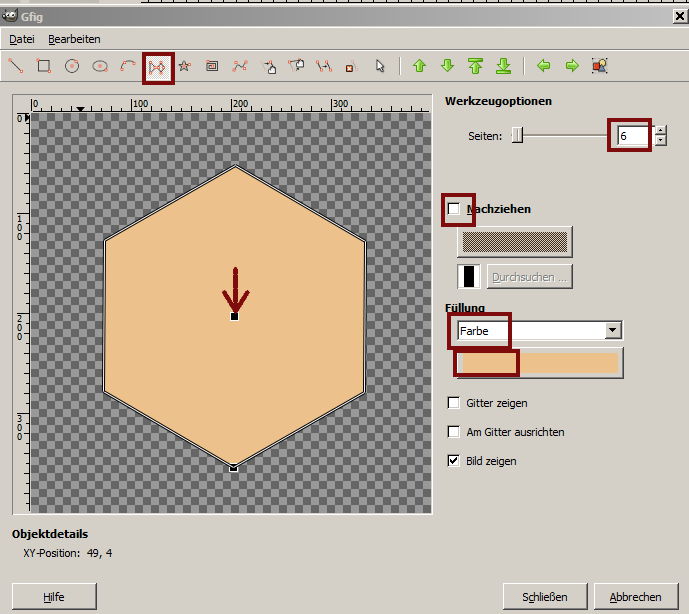Select the circle tool
689x614 pixels.
click(72, 66)
